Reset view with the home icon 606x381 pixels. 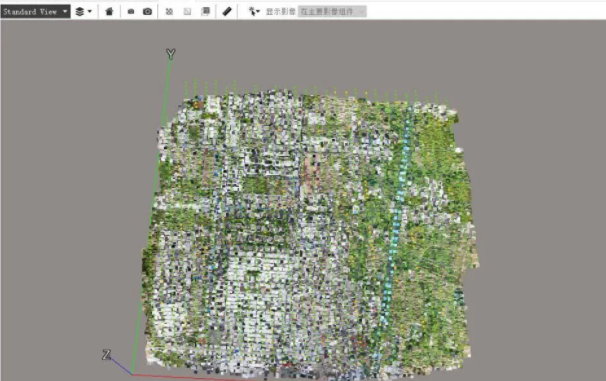click(109, 12)
